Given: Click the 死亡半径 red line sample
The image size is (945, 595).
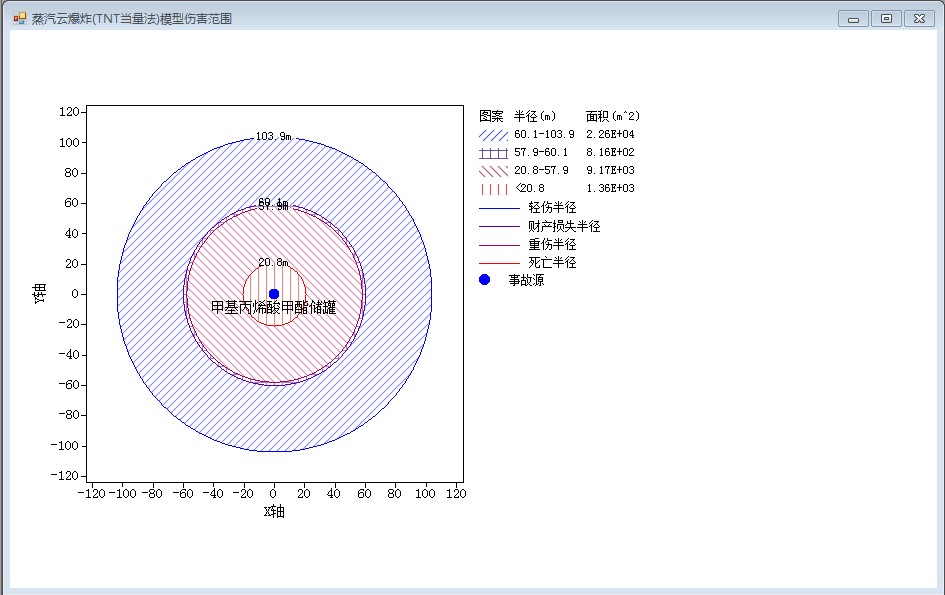Looking at the screenshot, I should click(x=499, y=263).
